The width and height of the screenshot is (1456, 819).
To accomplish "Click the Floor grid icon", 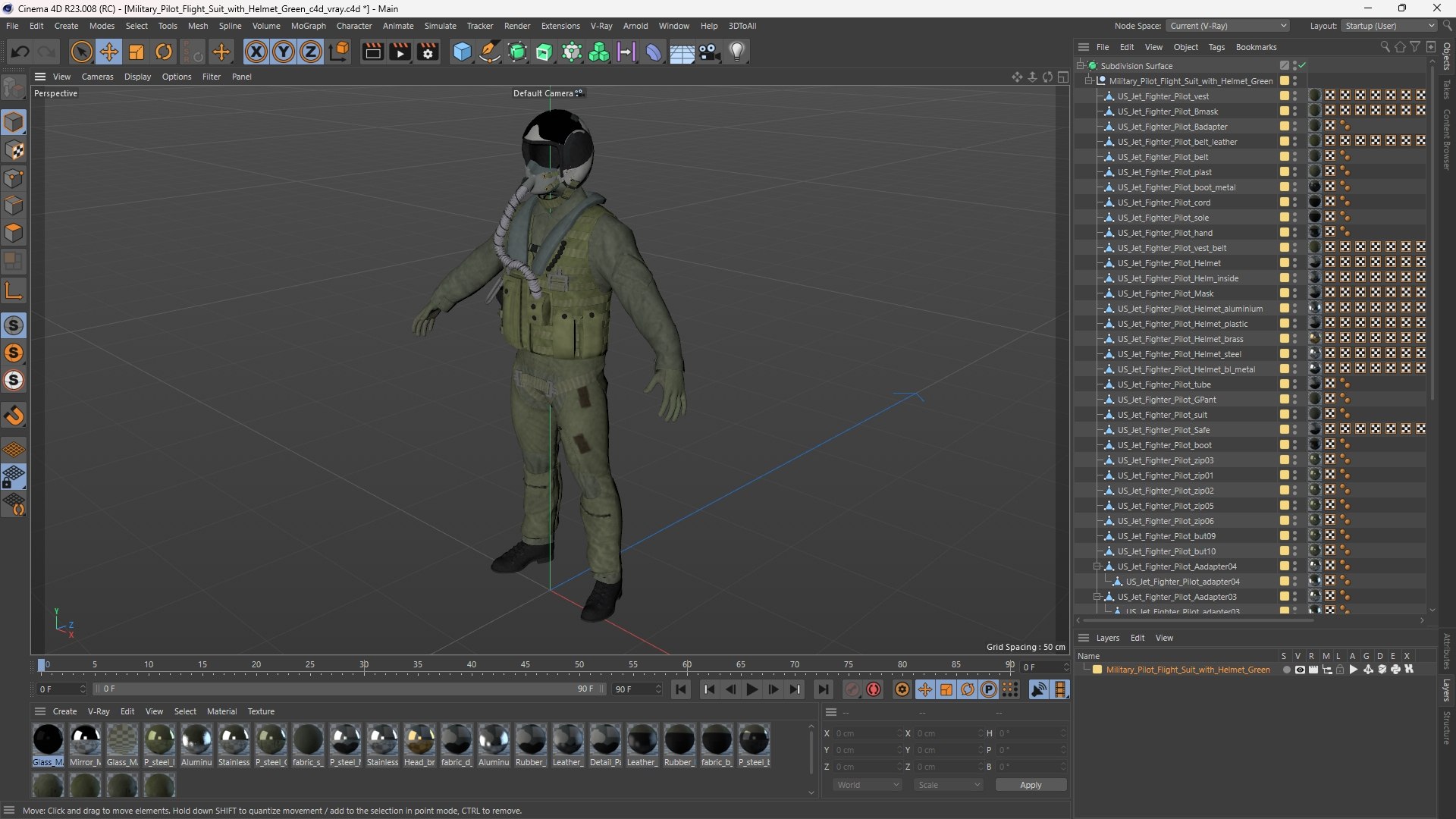I will 682,52.
